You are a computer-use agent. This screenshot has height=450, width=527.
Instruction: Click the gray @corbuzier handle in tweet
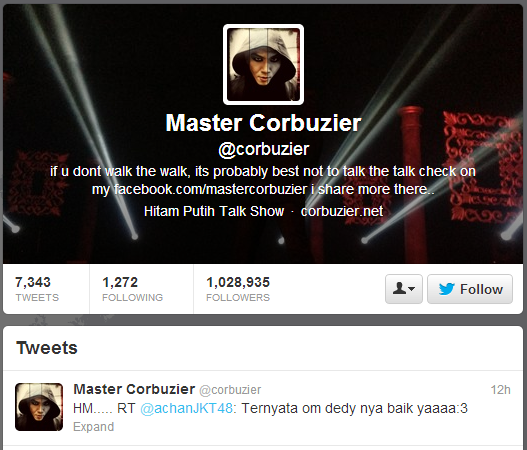click(230, 390)
